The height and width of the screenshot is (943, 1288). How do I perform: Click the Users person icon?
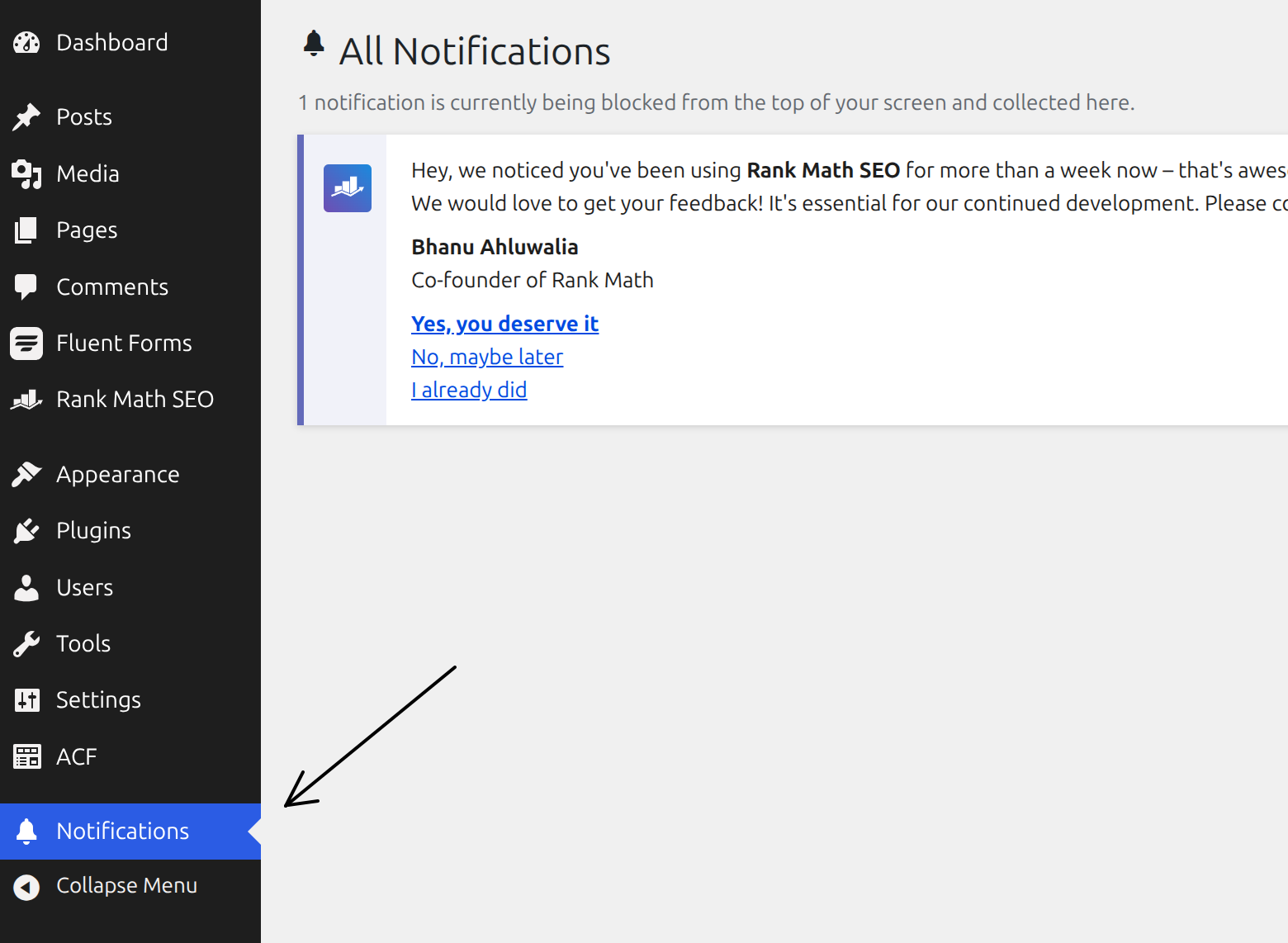click(x=26, y=588)
